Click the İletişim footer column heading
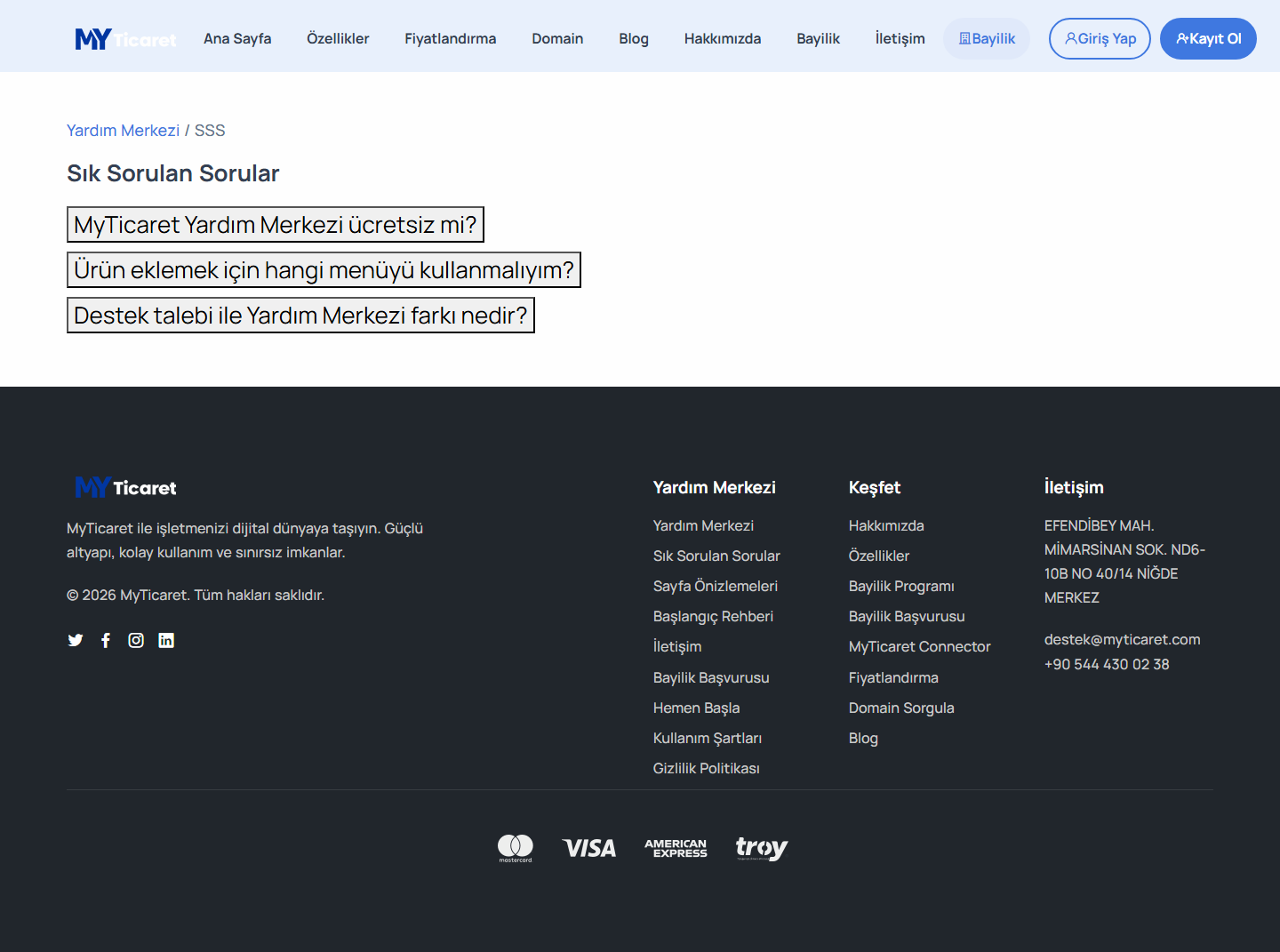Image resolution: width=1280 pixels, height=952 pixels. (1074, 488)
